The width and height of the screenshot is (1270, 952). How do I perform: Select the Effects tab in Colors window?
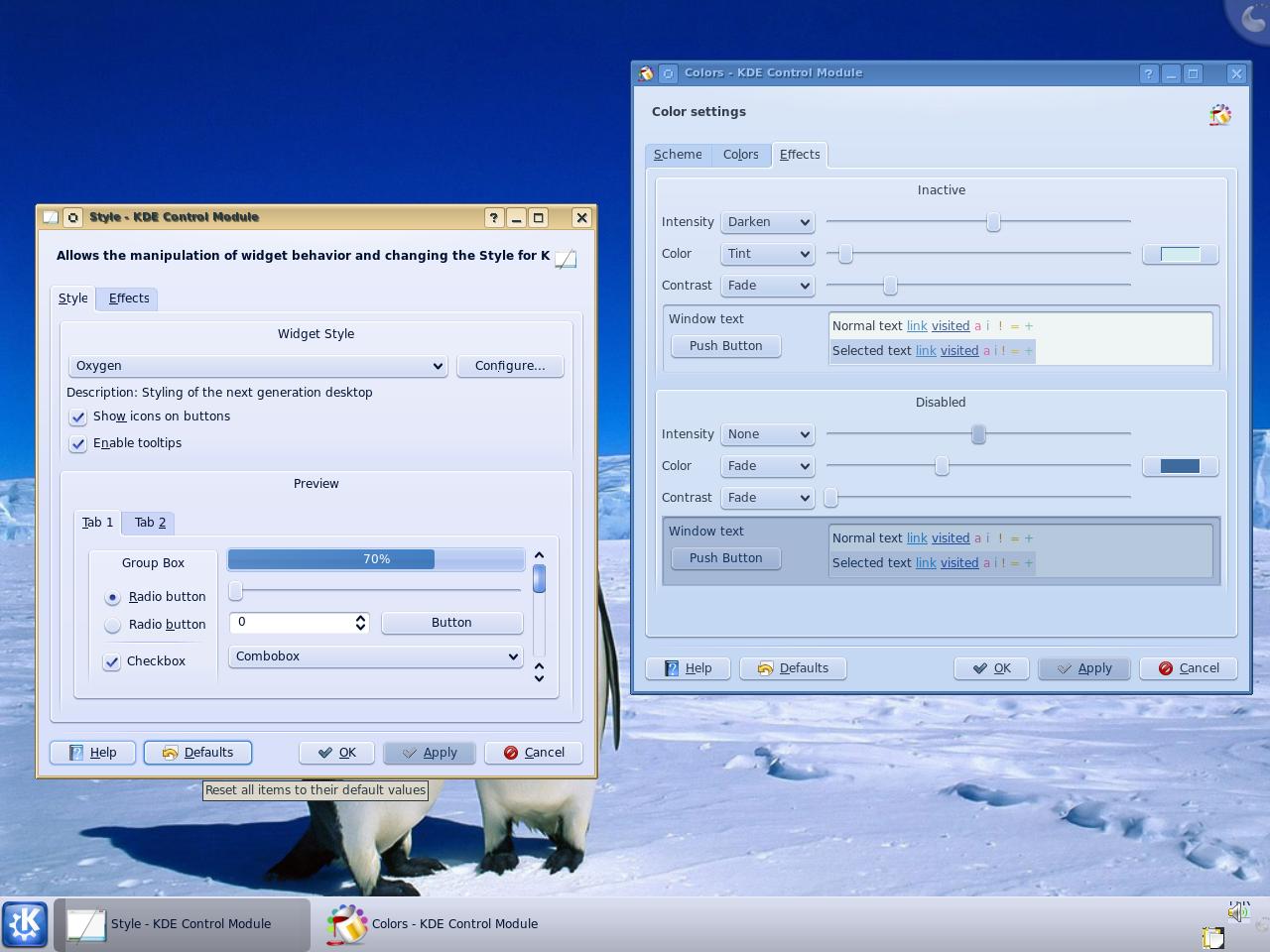800,155
